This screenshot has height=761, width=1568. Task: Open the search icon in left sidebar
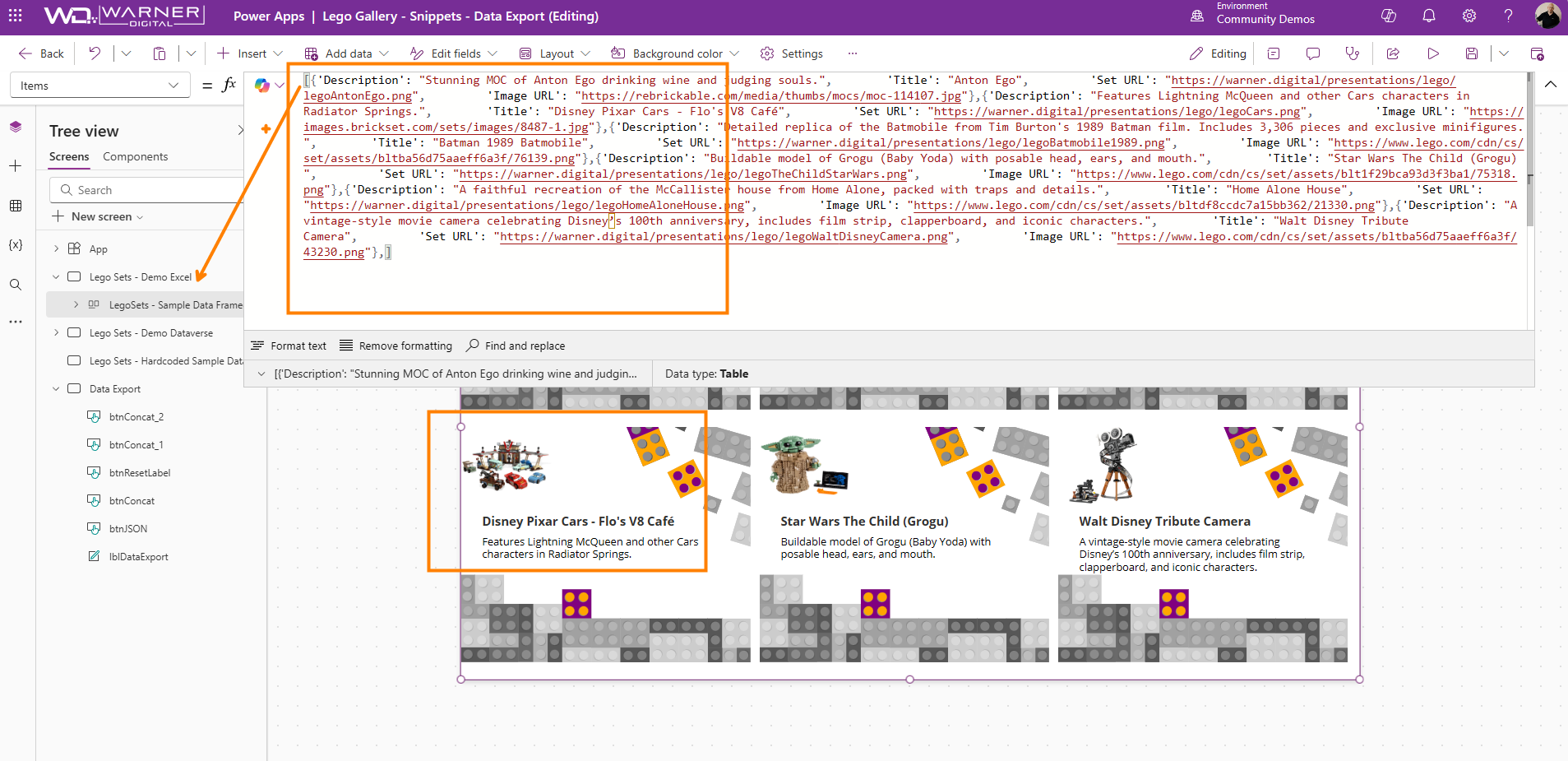click(16, 285)
